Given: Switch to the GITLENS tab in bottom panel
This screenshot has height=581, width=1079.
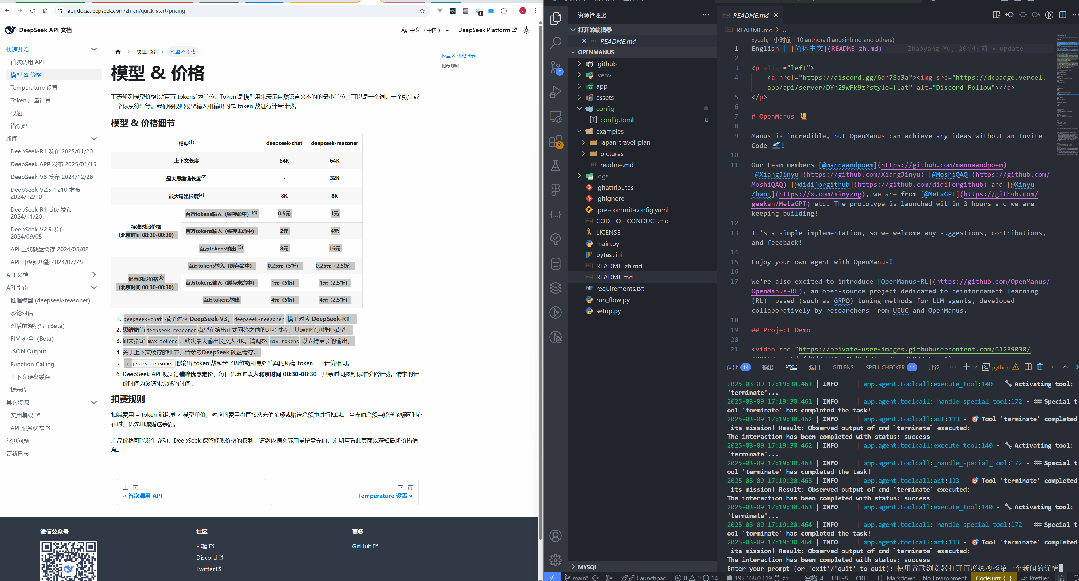Looking at the screenshot, I should (x=842, y=367).
